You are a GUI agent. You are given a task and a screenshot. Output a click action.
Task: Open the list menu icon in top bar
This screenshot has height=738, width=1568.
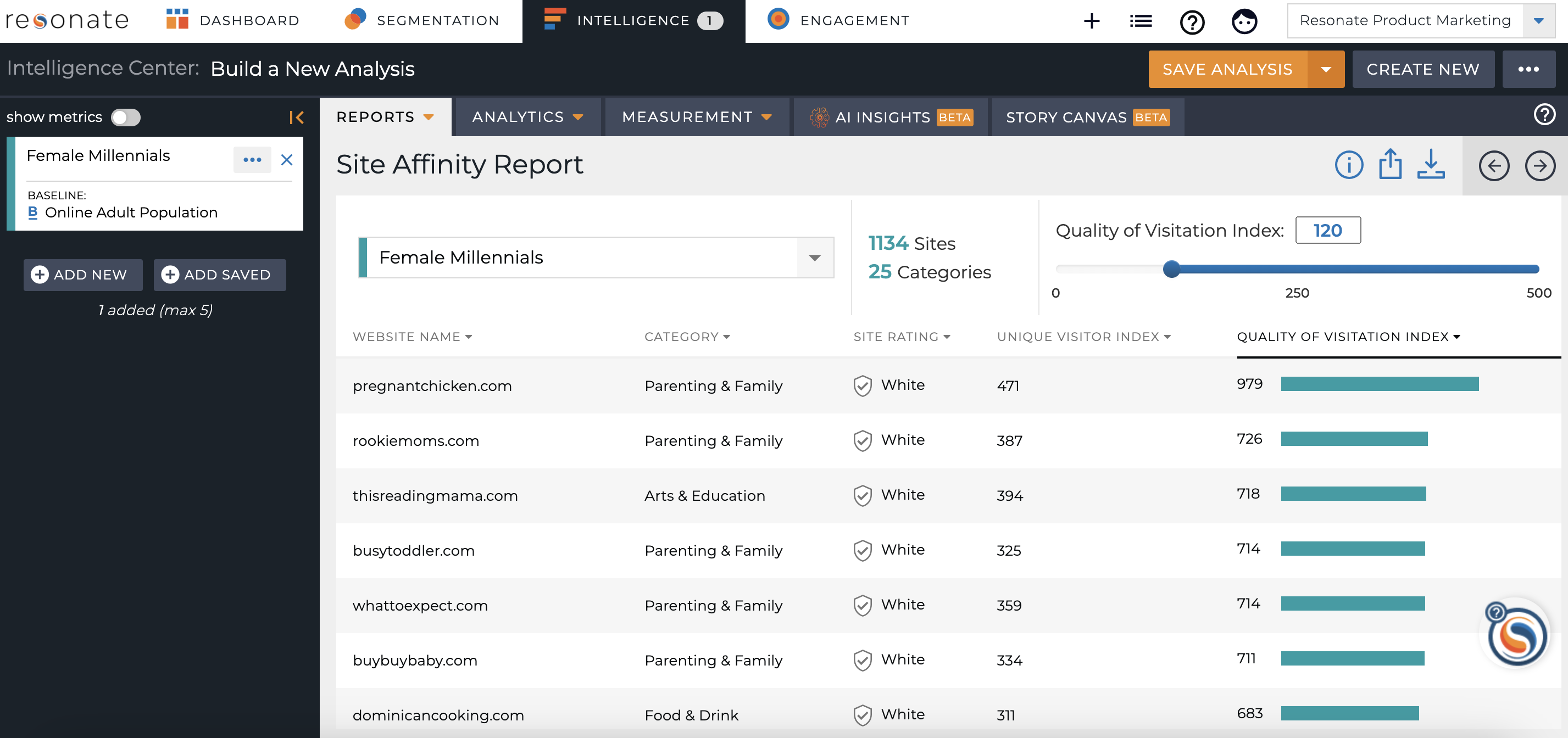[x=1141, y=21]
